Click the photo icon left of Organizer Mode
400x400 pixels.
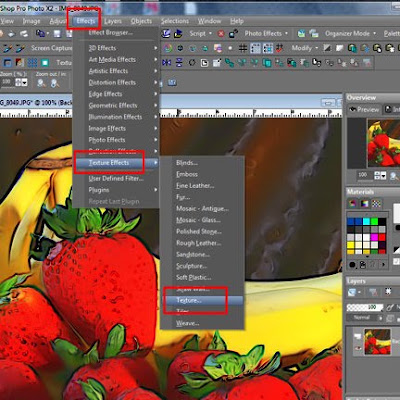pyautogui.click(x=314, y=34)
